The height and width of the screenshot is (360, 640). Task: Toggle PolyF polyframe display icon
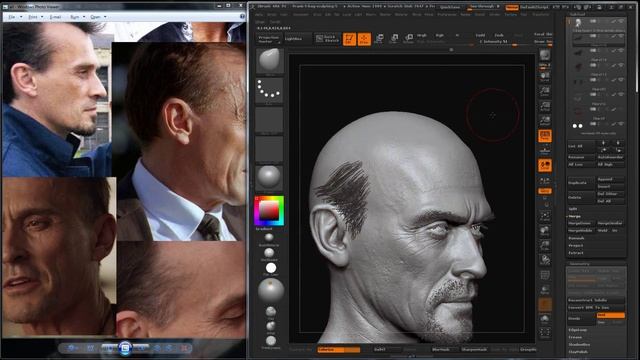tap(544, 275)
